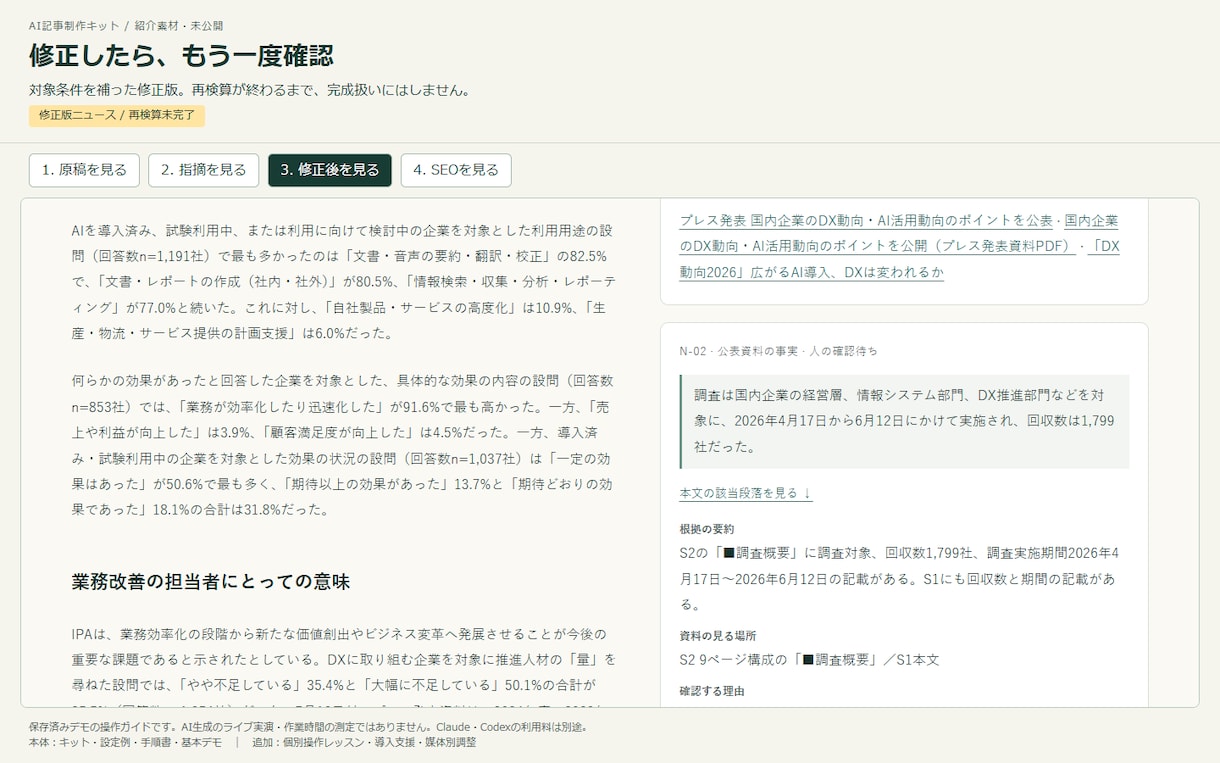
Task: Select the 3. 修正後を見る tab
Action: [x=330, y=170]
